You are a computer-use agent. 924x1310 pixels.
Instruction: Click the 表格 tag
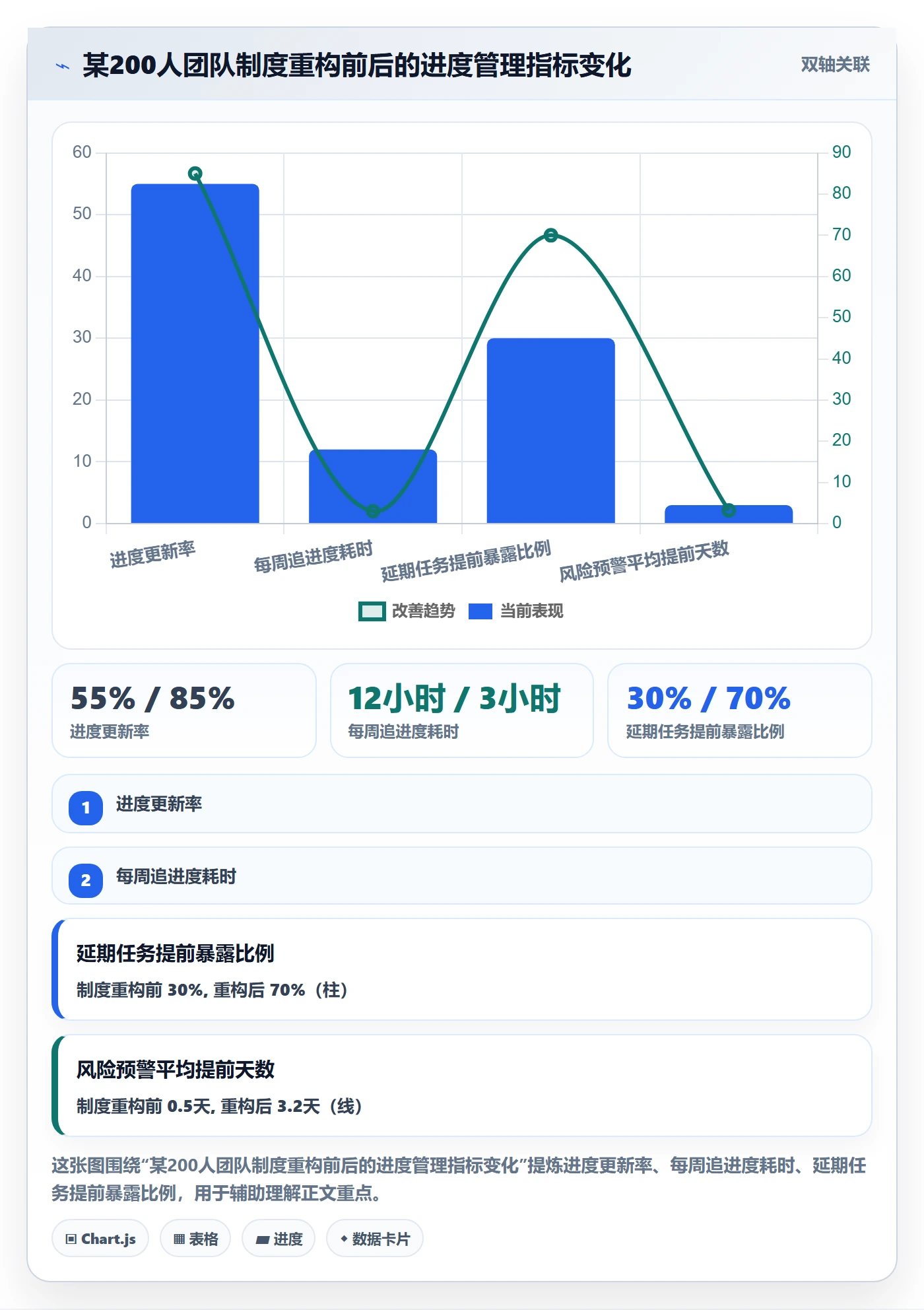[x=195, y=1239]
